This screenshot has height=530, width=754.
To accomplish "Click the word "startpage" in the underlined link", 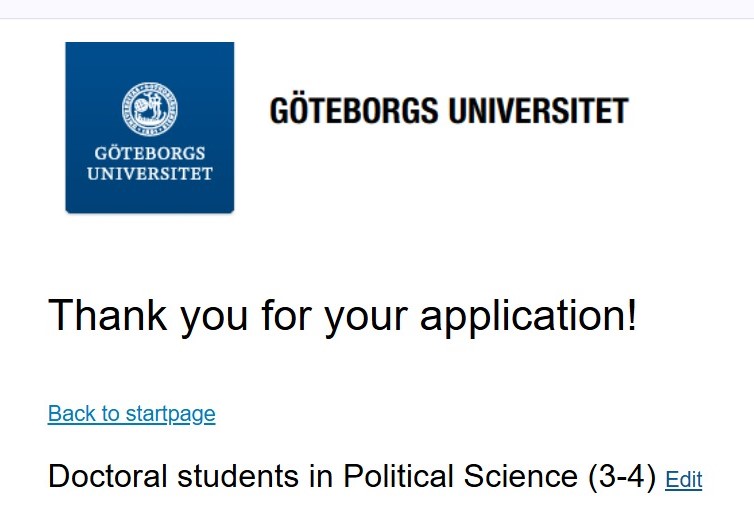I will (x=170, y=414).
